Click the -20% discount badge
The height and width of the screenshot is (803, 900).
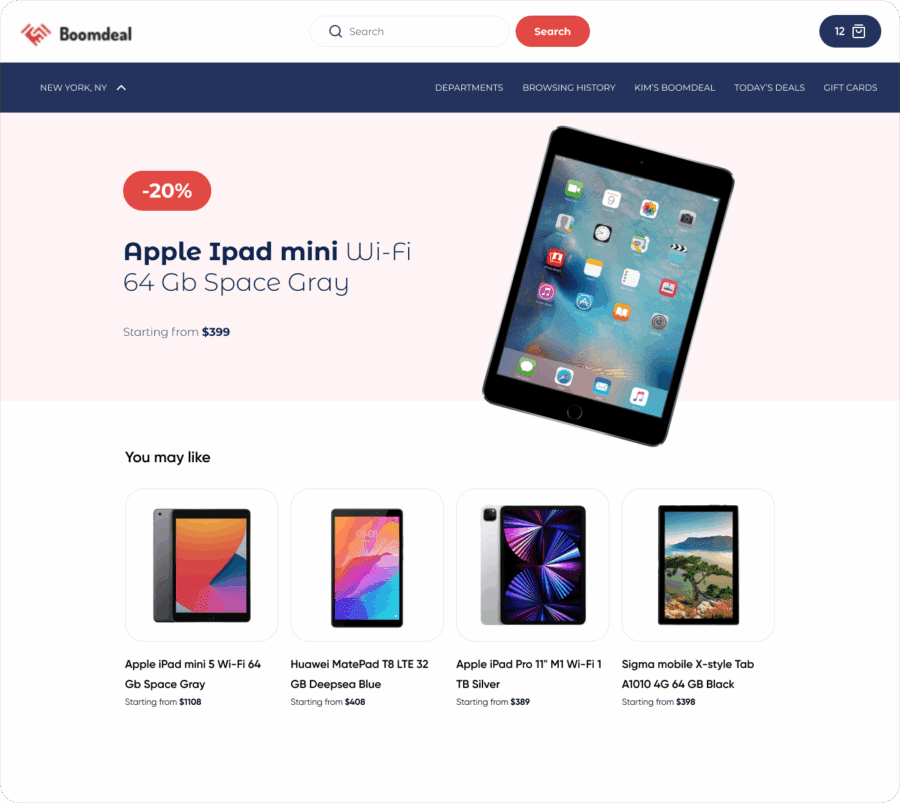point(167,191)
